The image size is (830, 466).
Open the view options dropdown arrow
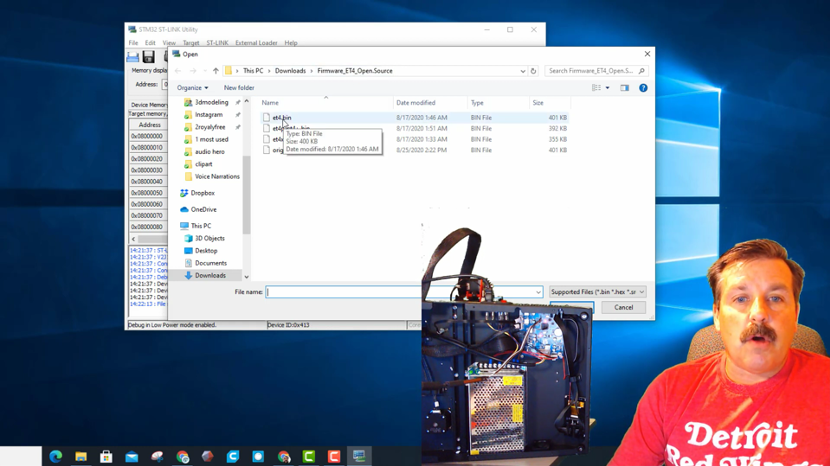[607, 88]
